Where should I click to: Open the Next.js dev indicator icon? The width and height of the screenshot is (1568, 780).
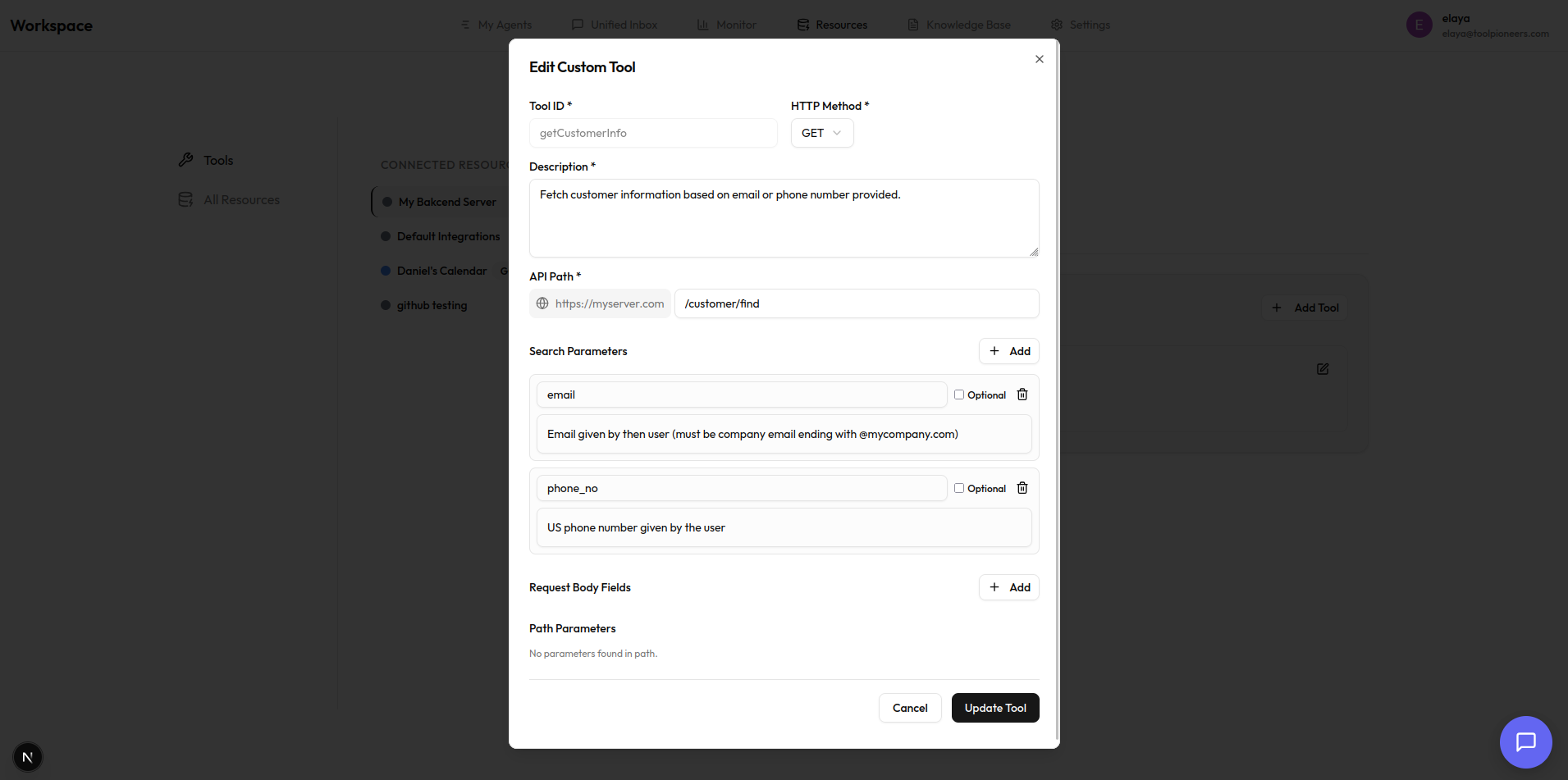coord(28,756)
